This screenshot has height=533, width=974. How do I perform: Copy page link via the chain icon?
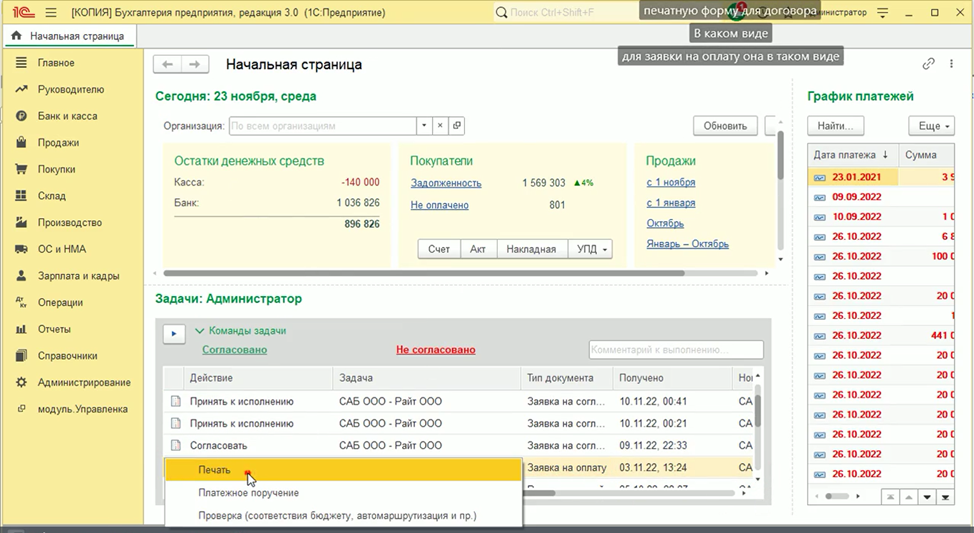928,64
